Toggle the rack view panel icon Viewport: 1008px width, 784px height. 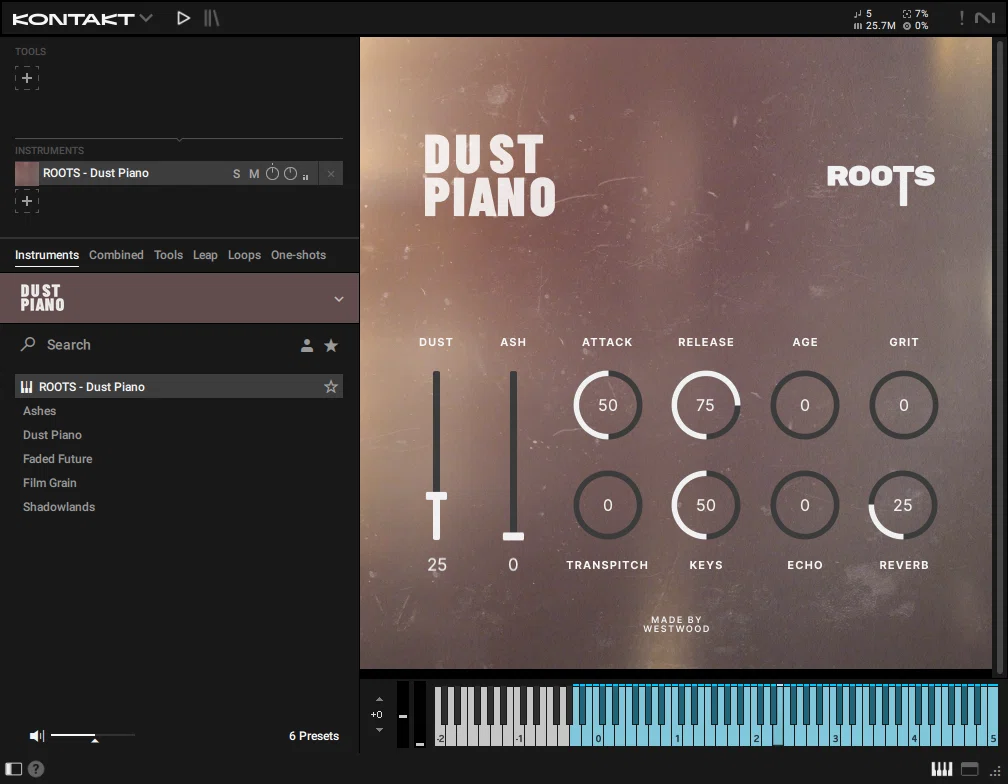click(969, 769)
